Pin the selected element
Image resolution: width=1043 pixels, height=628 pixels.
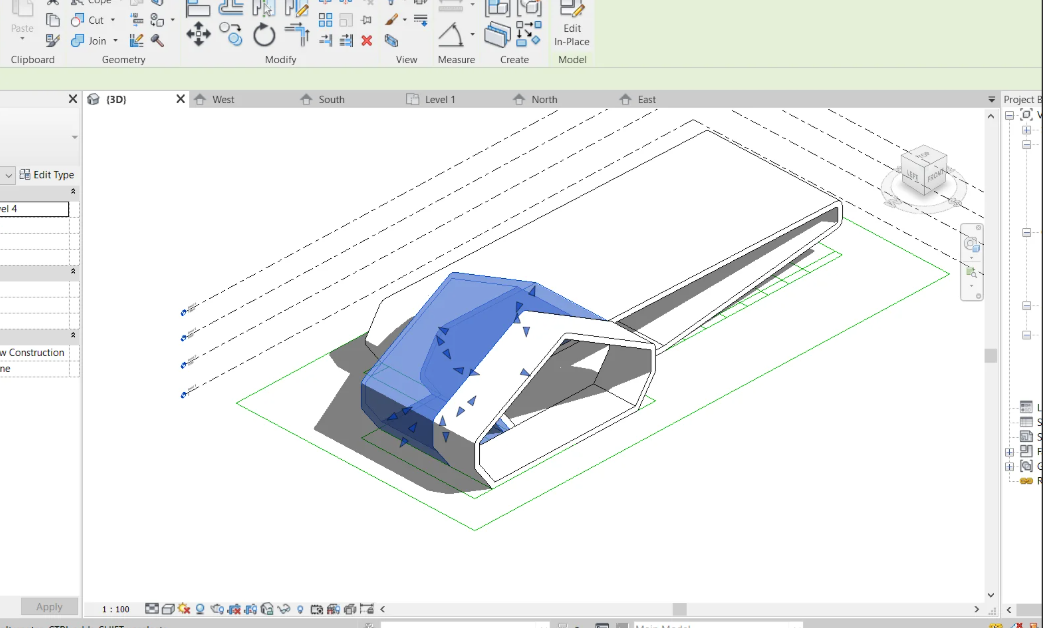(x=366, y=20)
